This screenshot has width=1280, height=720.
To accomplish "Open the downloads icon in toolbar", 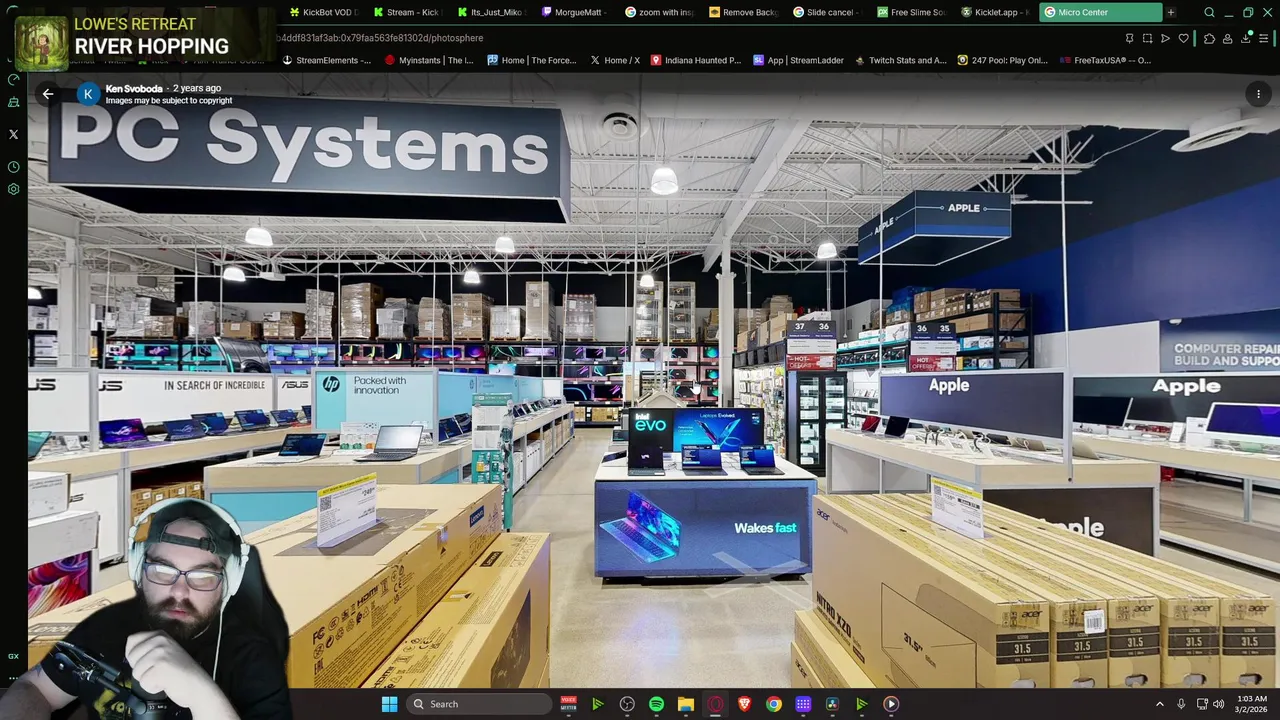I will click(1246, 38).
